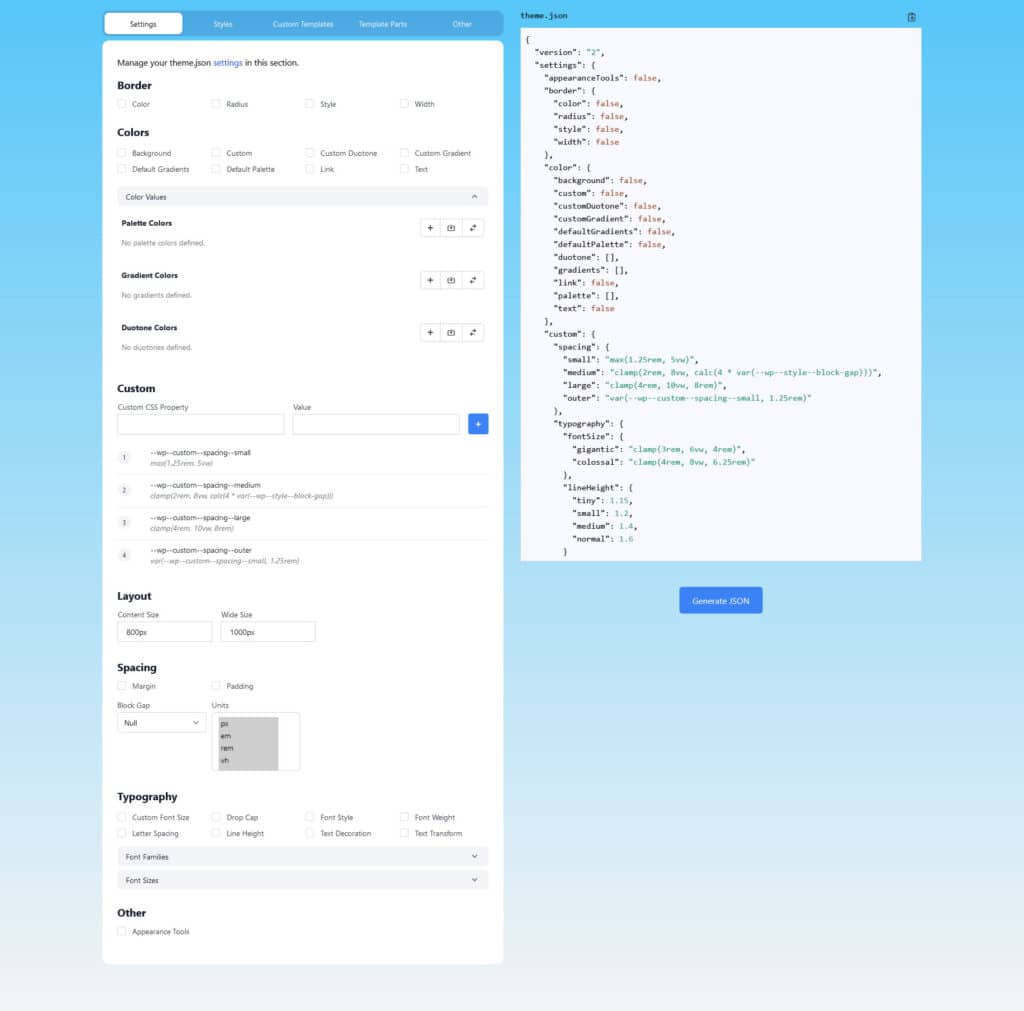This screenshot has width=1024, height=1011.
Task: Toggle the Appearance Tools checkbox
Action: coord(122,931)
